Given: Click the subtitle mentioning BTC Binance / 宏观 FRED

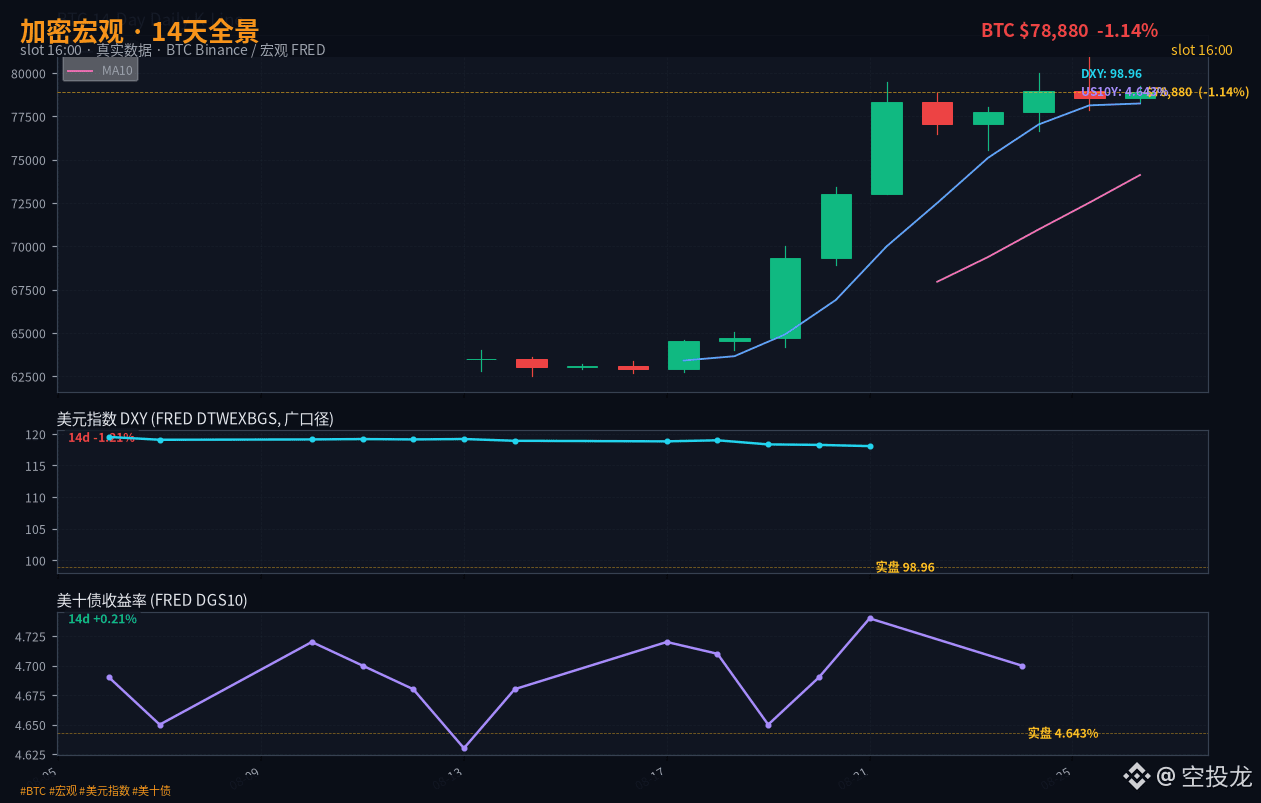Looking at the screenshot, I should 172,50.
